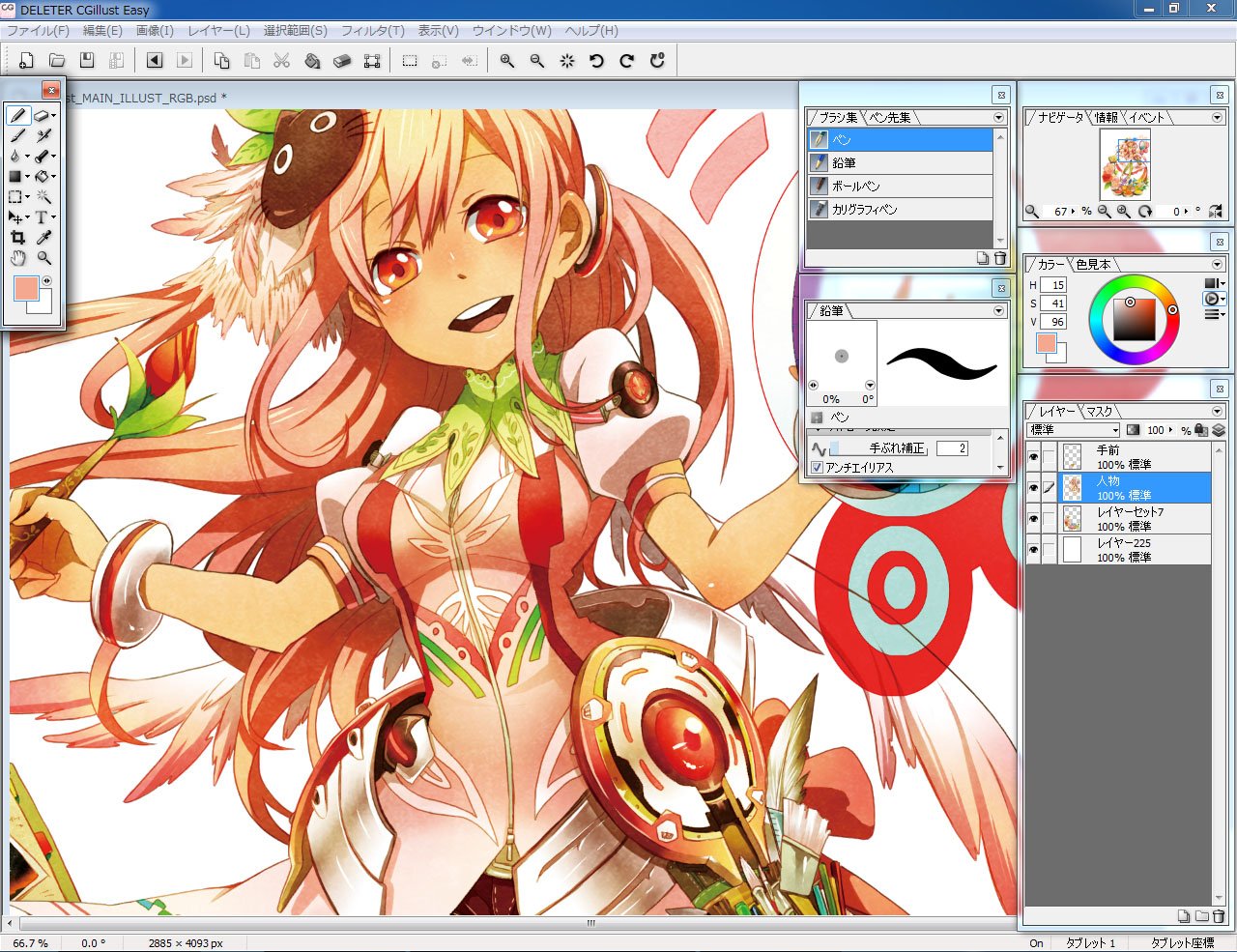Hide the 手前 layer with eye icon
Screen dimensions: 1237x952
tap(1033, 457)
